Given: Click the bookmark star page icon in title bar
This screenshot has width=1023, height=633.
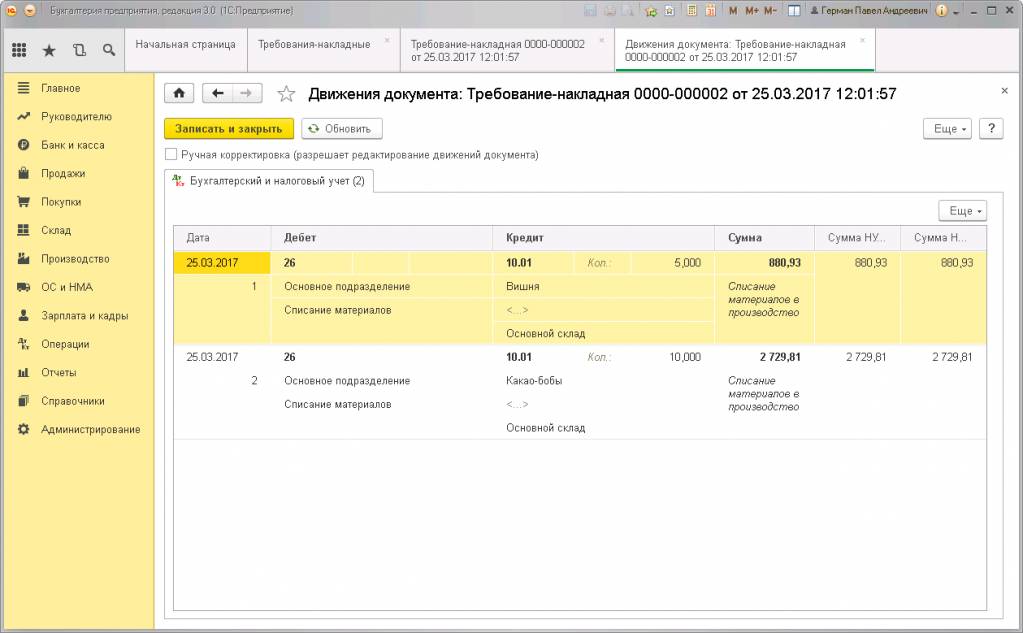Looking at the screenshot, I should (669, 10).
